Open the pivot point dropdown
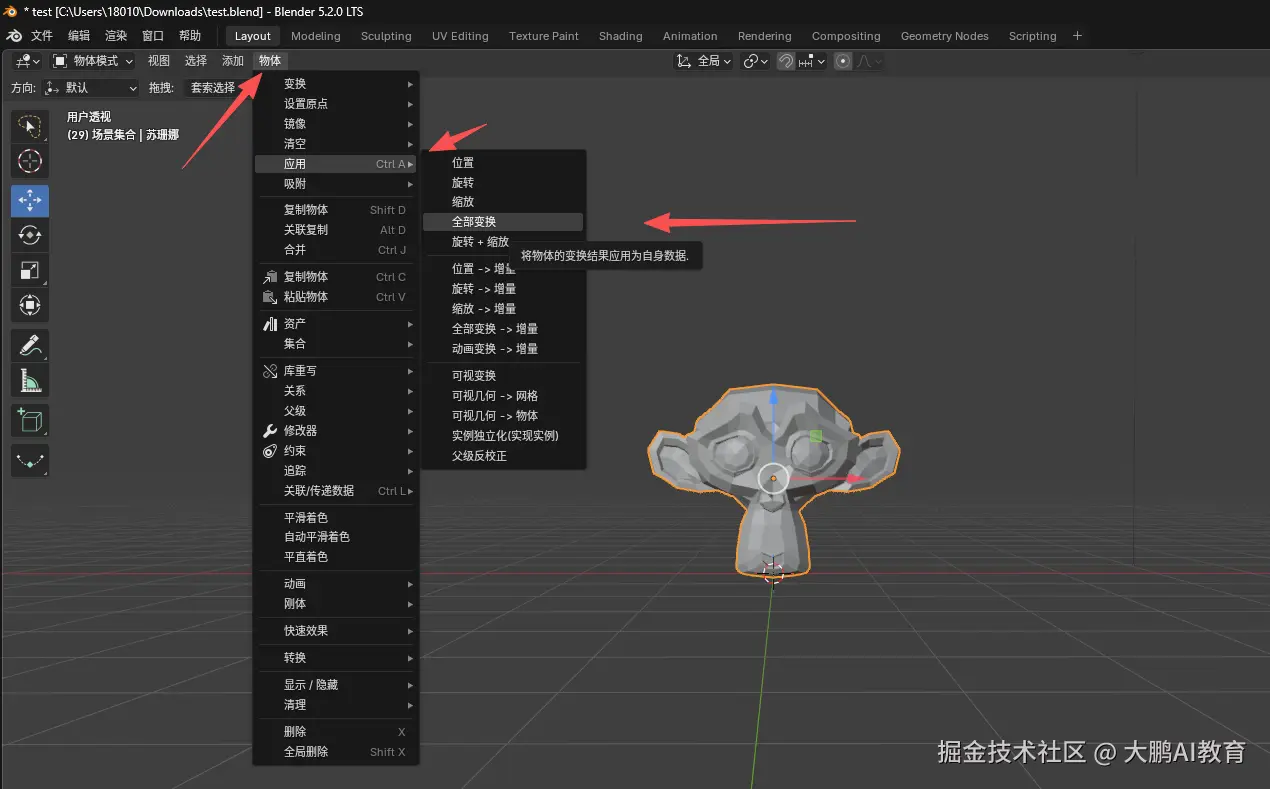The image size is (1270, 789). (756, 61)
